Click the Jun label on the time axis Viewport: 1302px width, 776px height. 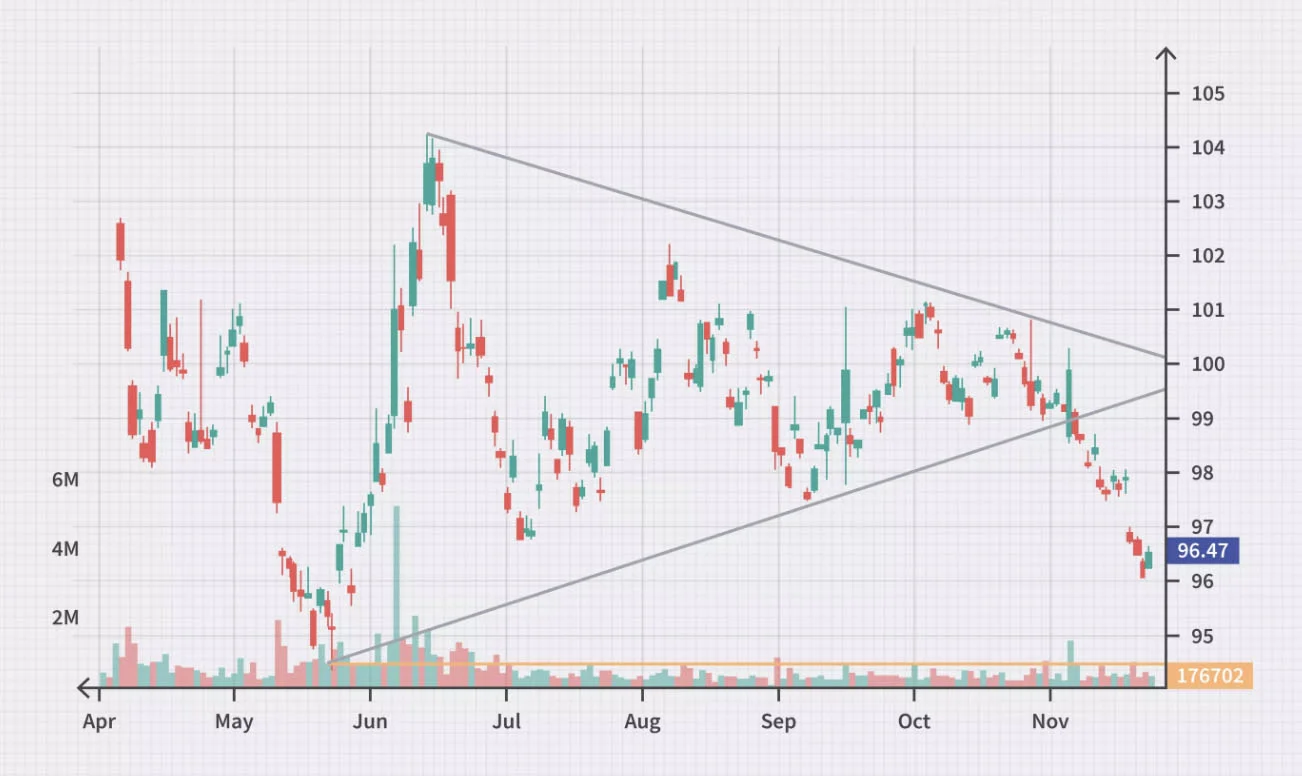[x=370, y=721]
